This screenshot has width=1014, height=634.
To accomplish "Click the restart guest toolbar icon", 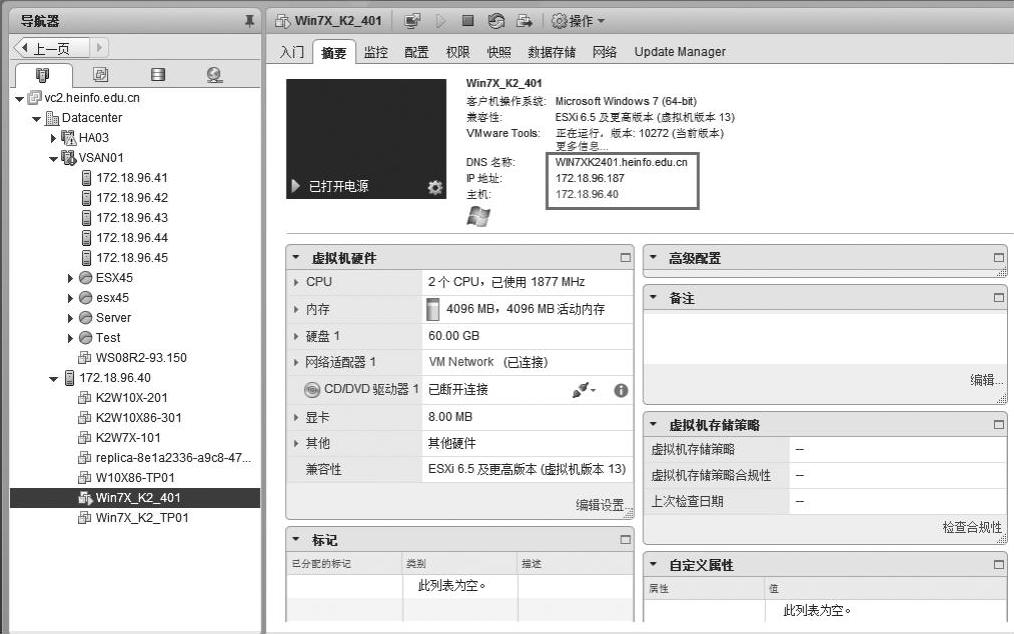I will click(x=495, y=21).
